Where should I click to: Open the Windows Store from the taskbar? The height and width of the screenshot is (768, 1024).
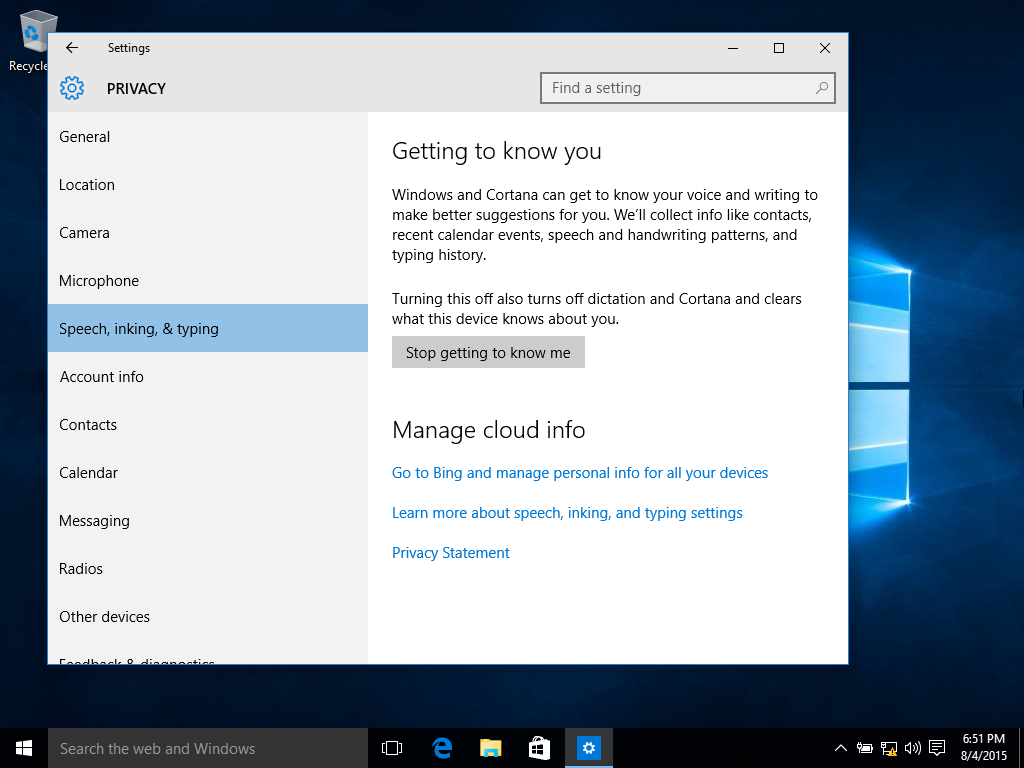[x=539, y=748]
